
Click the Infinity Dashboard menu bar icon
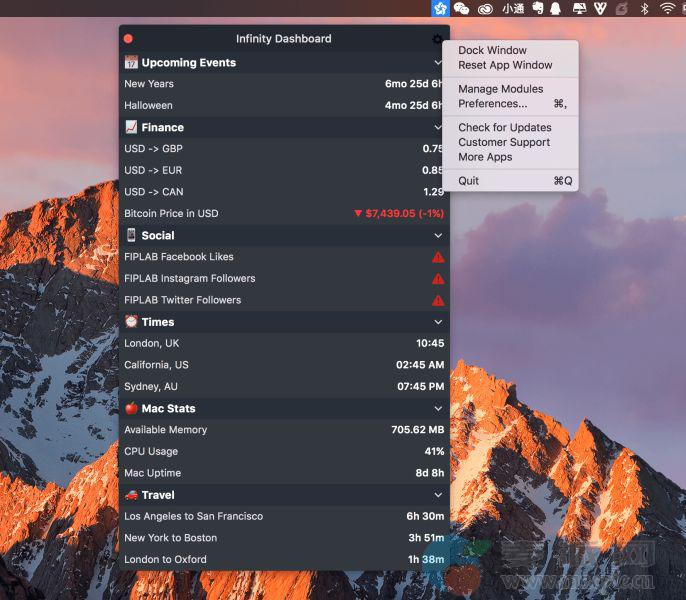click(x=439, y=8)
